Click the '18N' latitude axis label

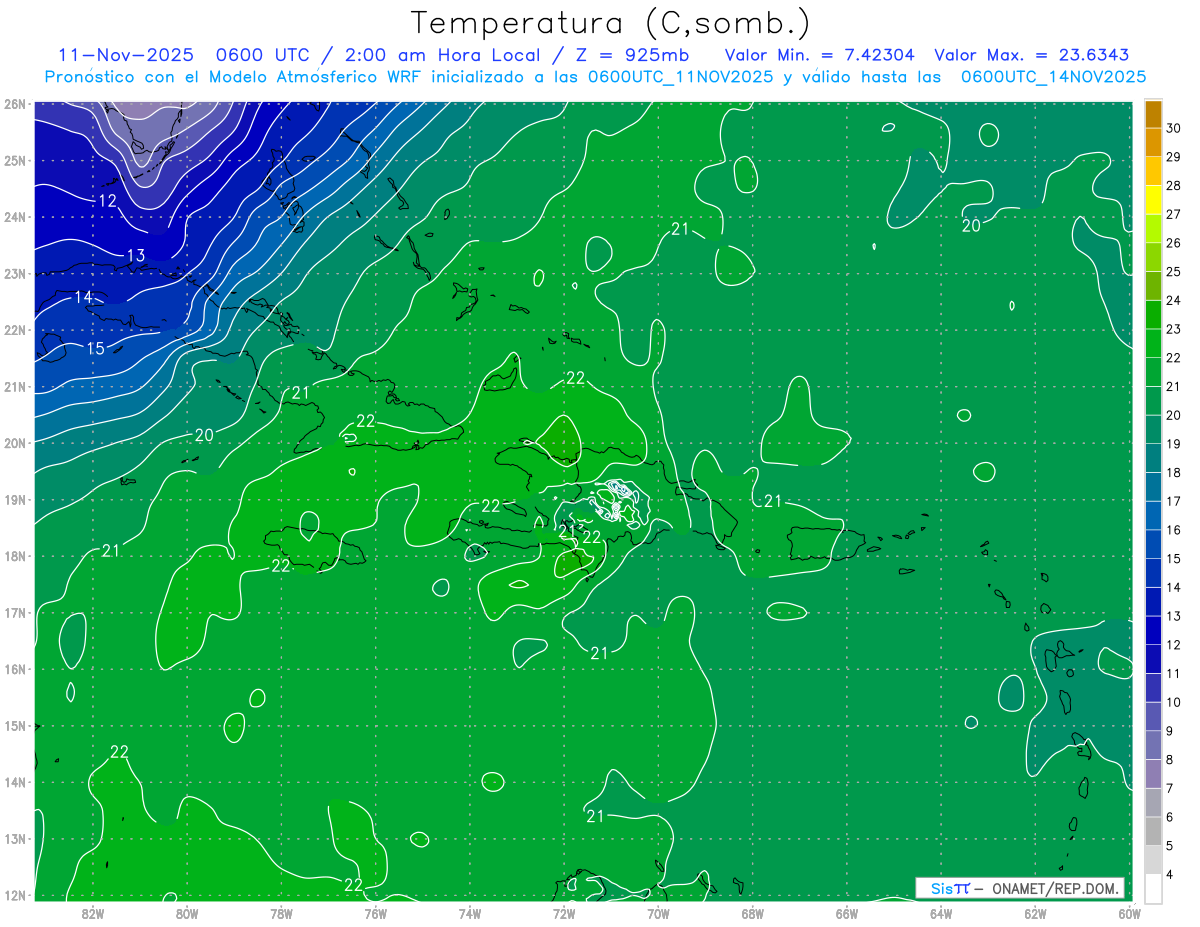(x=14, y=556)
